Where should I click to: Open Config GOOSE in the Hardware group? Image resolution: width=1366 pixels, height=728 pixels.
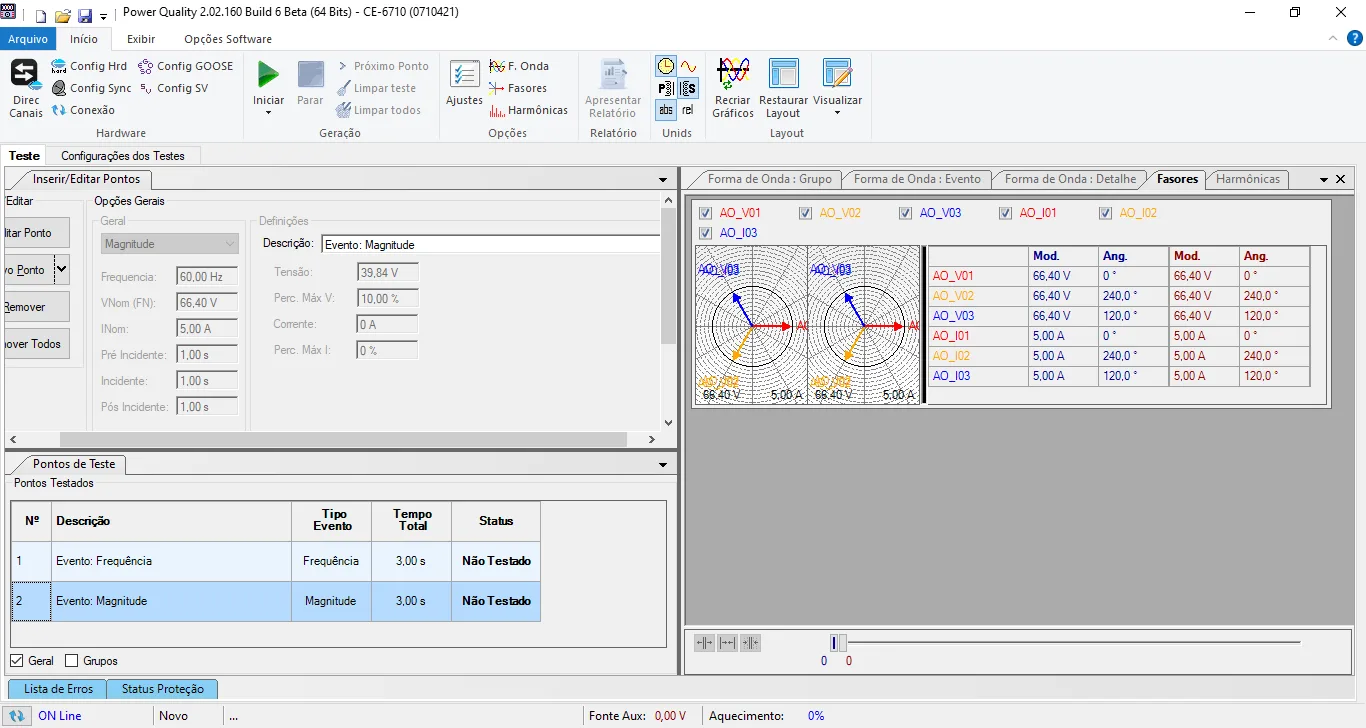click(x=185, y=66)
